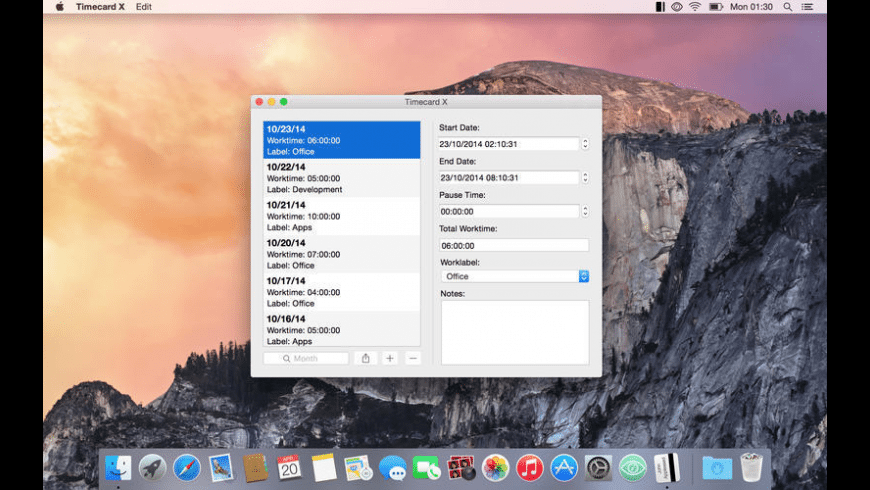Open the Trash in Dock

751,468
